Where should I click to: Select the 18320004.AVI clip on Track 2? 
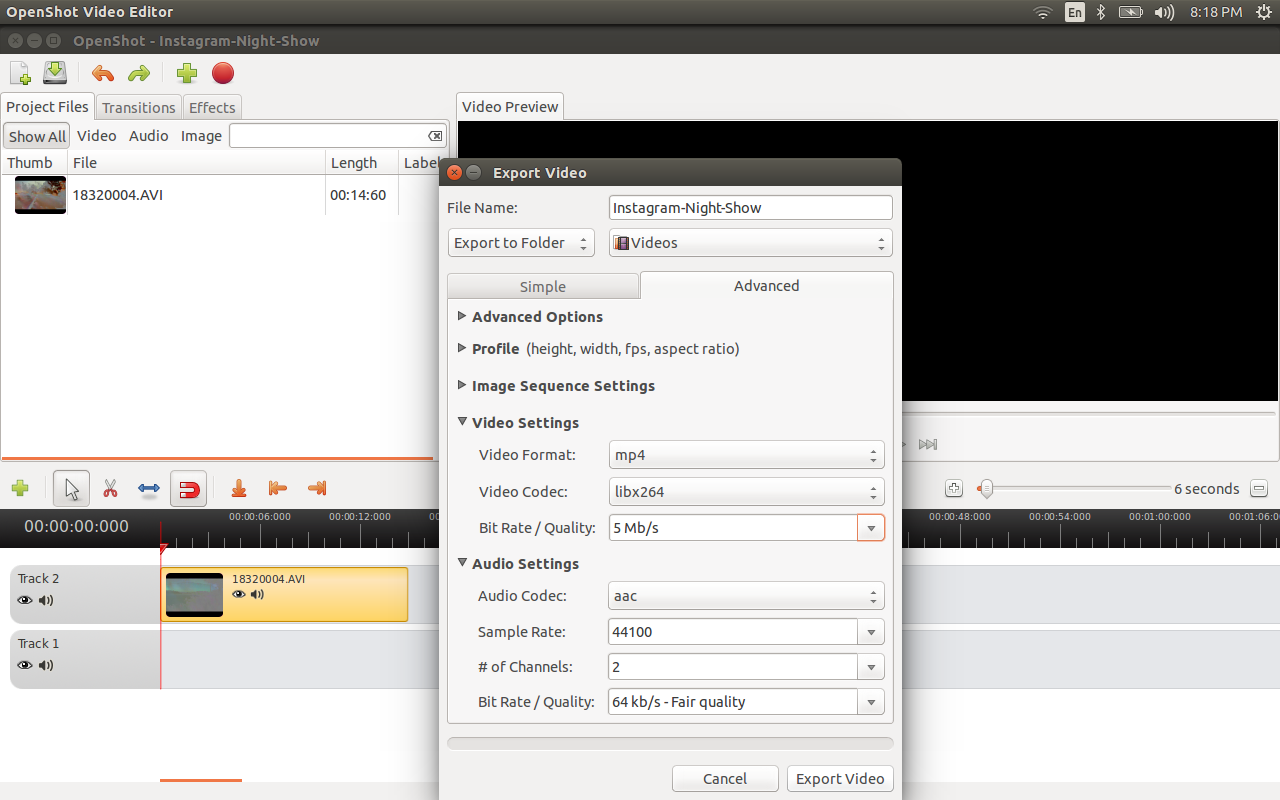284,595
